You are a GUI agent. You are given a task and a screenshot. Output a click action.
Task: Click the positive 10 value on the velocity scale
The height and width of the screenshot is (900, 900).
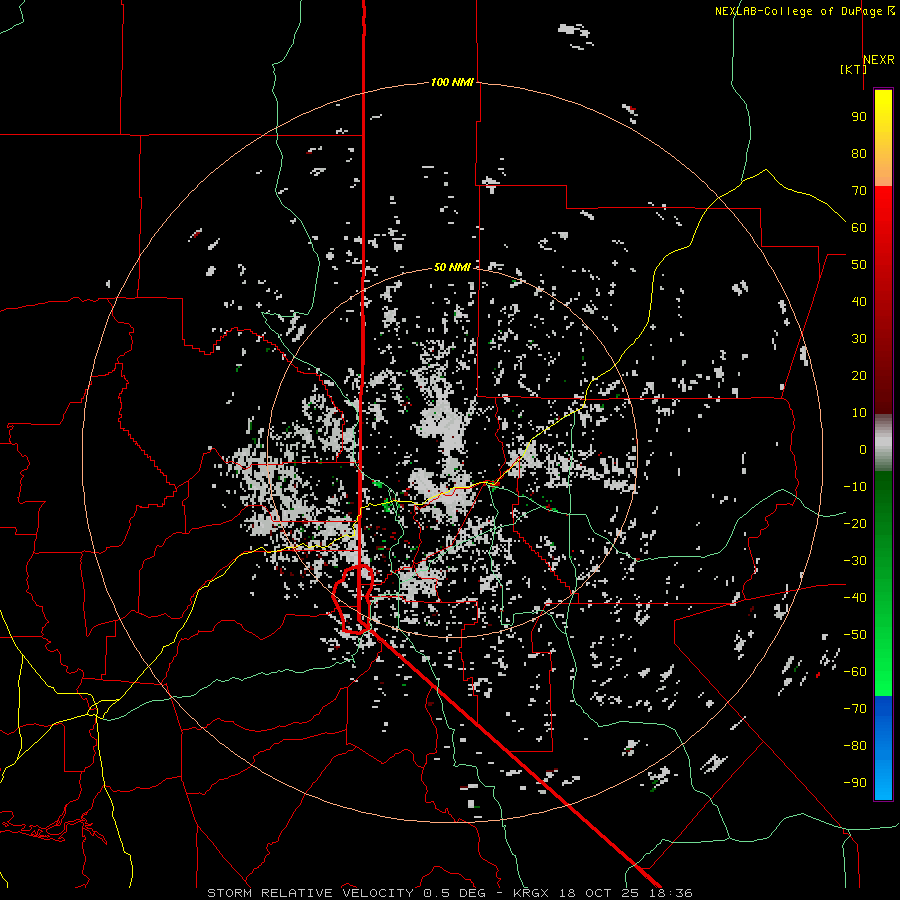coord(859,413)
